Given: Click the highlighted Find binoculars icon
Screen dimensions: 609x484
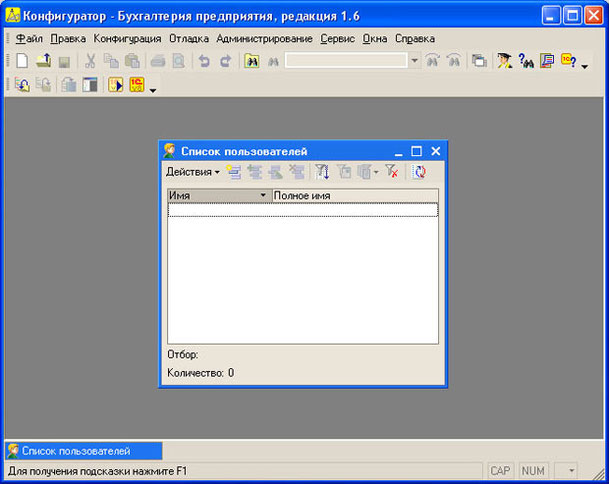Looking at the screenshot, I should pos(252,61).
